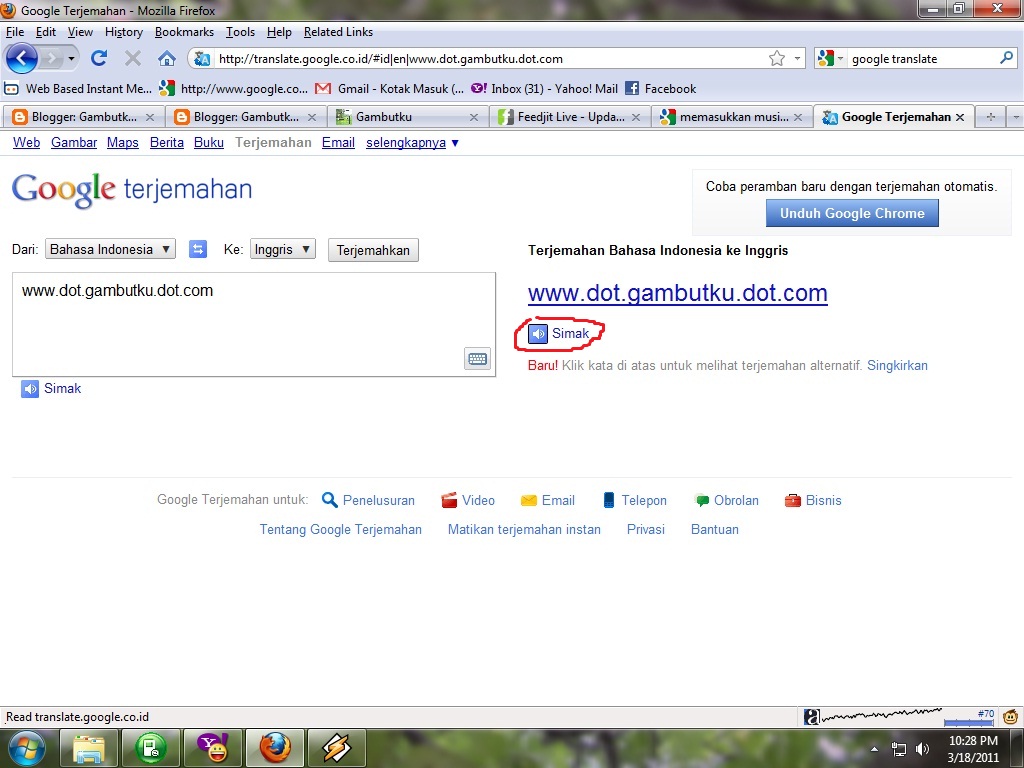Bookmark this page with the star icon
Screen dimensions: 1024x768
[x=776, y=59]
